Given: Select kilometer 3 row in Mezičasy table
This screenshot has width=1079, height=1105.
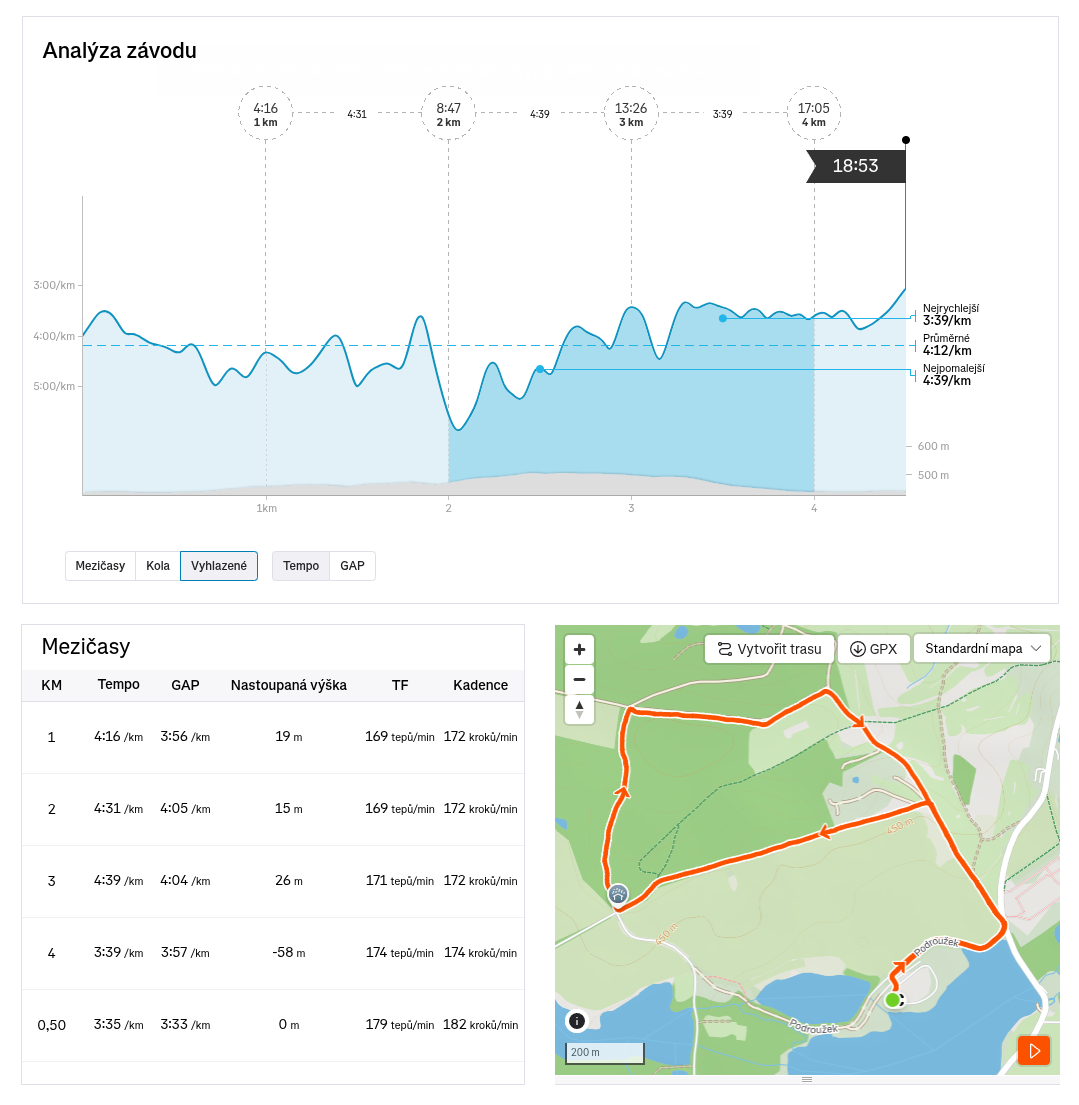Looking at the screenshot, I should coord(273,881).
